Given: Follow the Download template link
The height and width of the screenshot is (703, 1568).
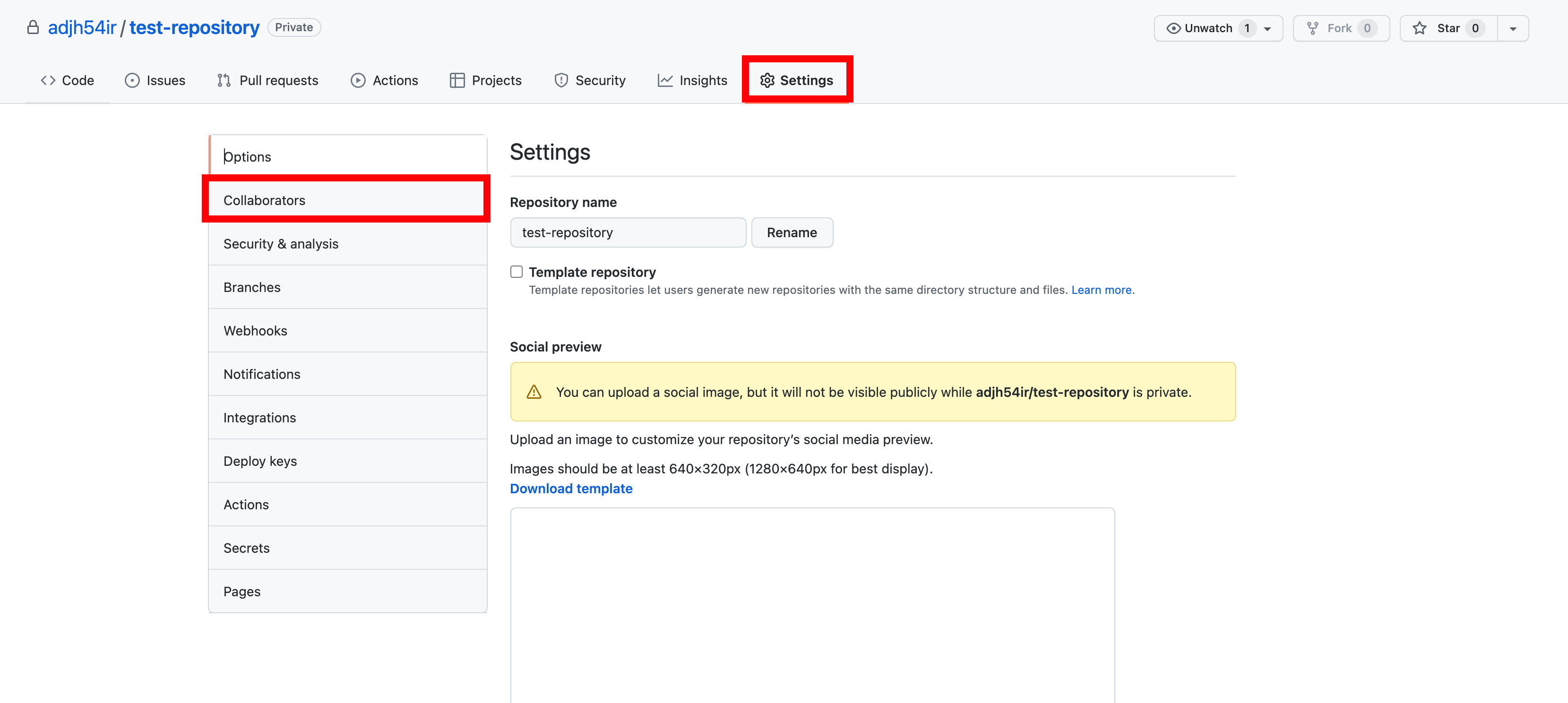Looking at the screenshot, I should (x=570, y=488).
